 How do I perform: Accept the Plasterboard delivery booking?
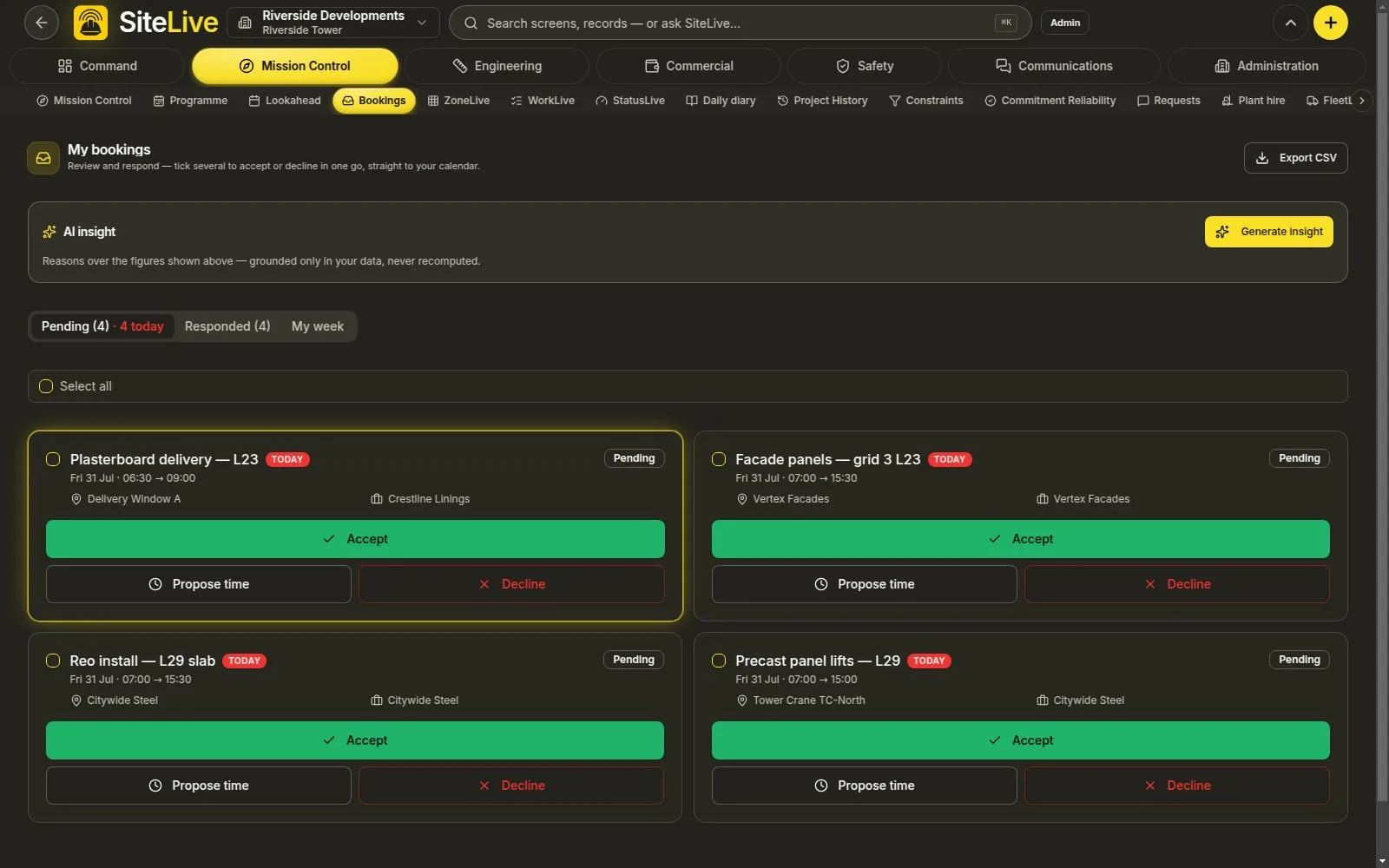355,539
